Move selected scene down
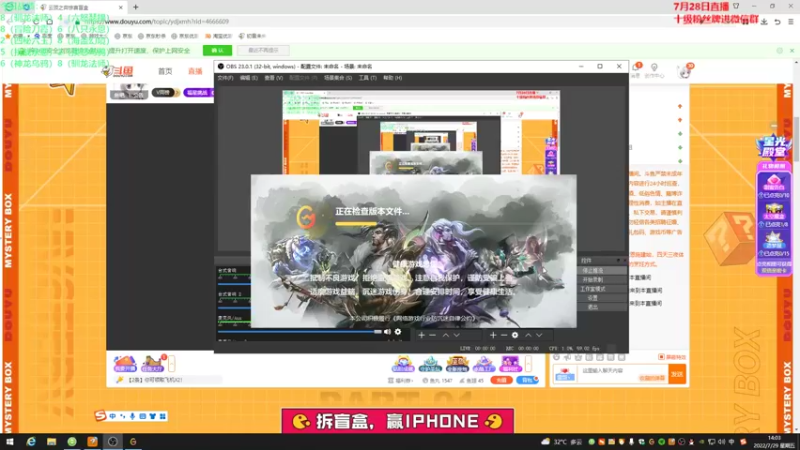Viewport: 800px width, 450px height. [x=457, y=335]
